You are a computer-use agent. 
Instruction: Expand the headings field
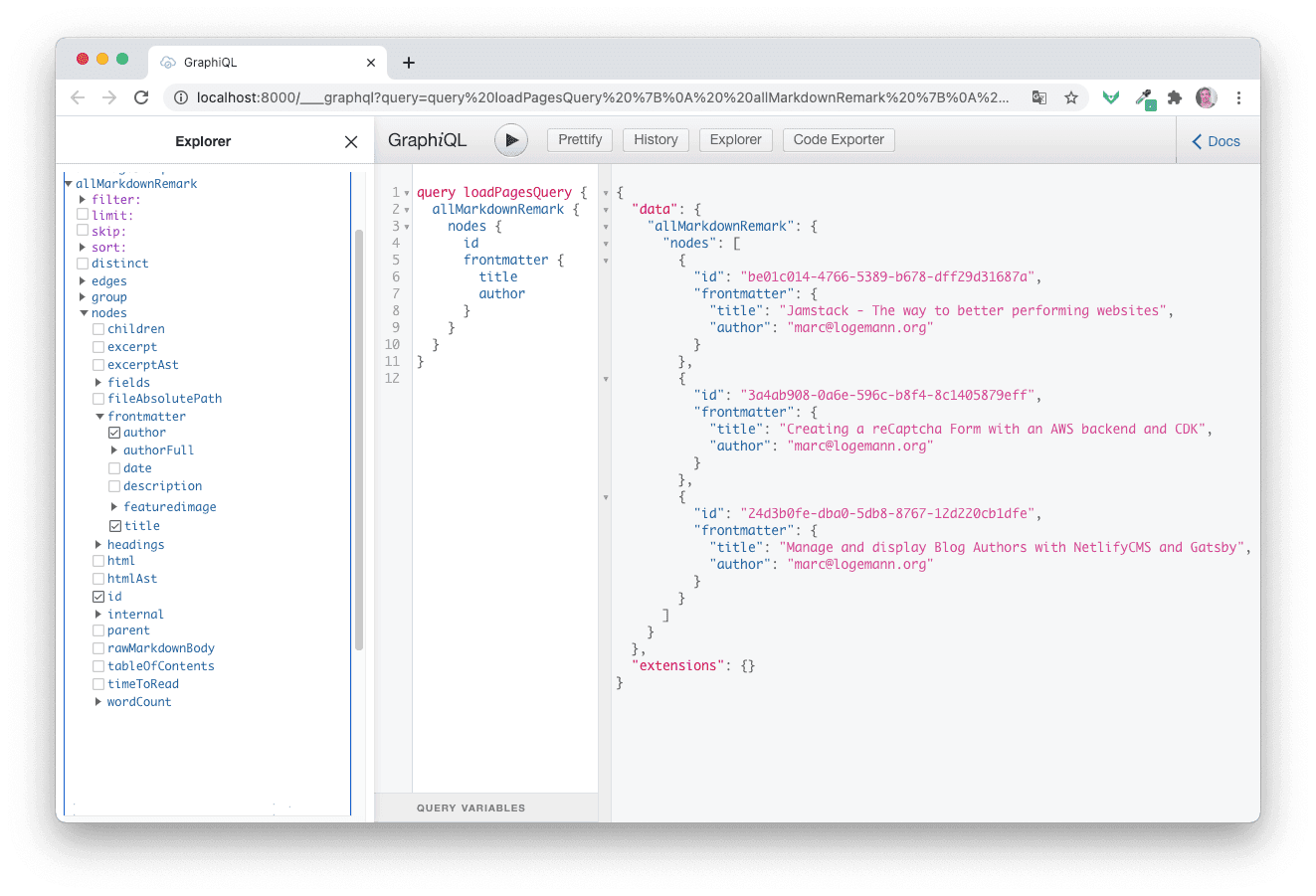point(98,545)
